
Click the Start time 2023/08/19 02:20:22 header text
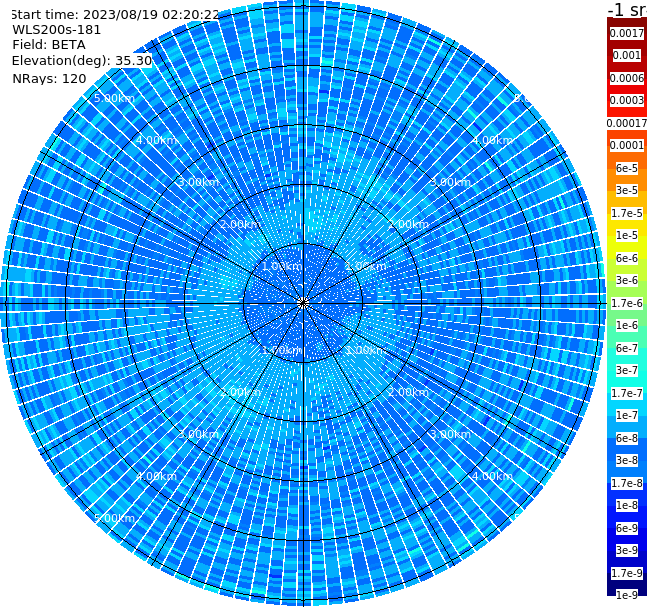click(115, 15)
